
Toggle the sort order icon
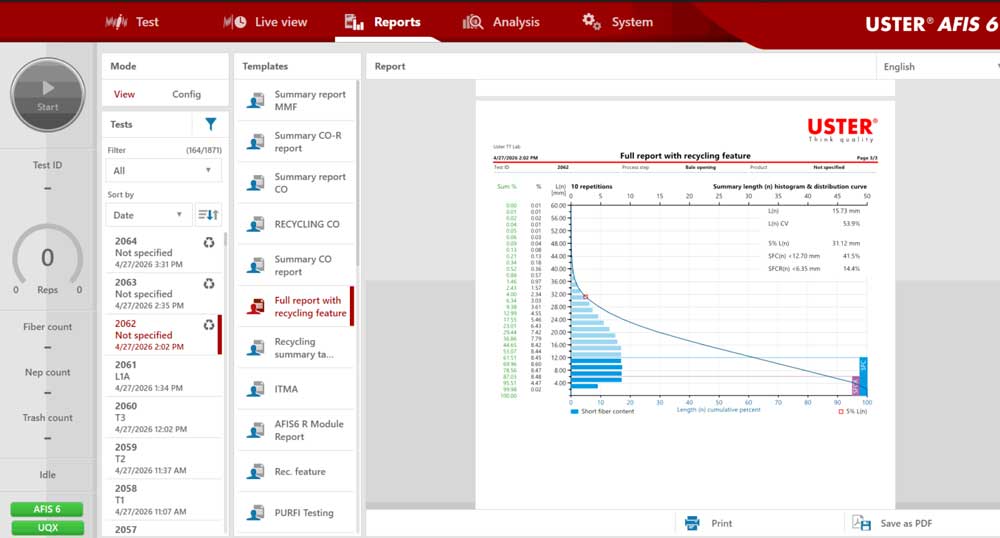(208, 215)
